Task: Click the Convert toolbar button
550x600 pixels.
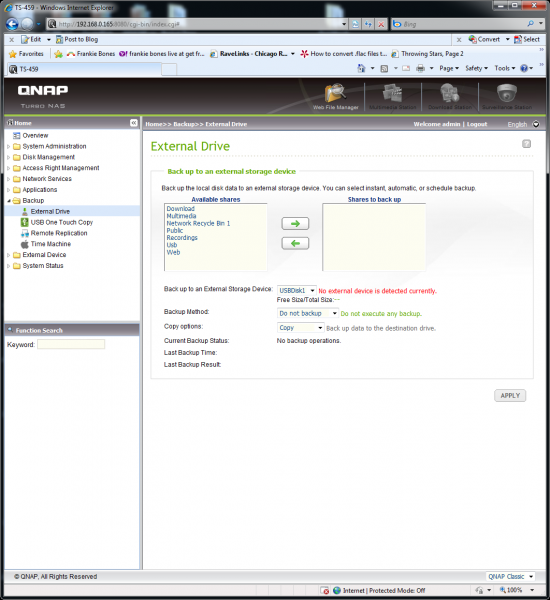Action: coord(484,39)
